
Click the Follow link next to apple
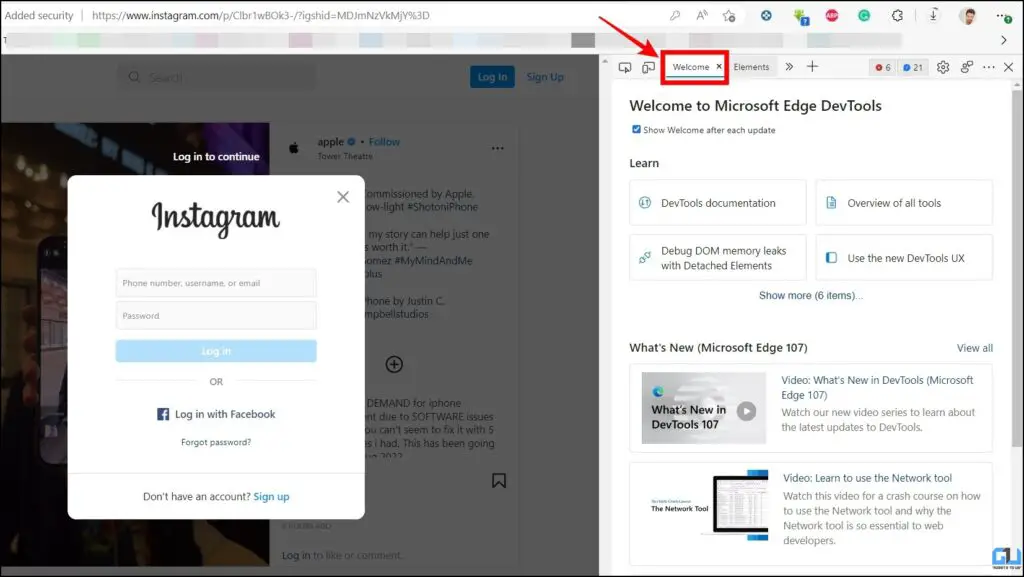coord(384,142)
